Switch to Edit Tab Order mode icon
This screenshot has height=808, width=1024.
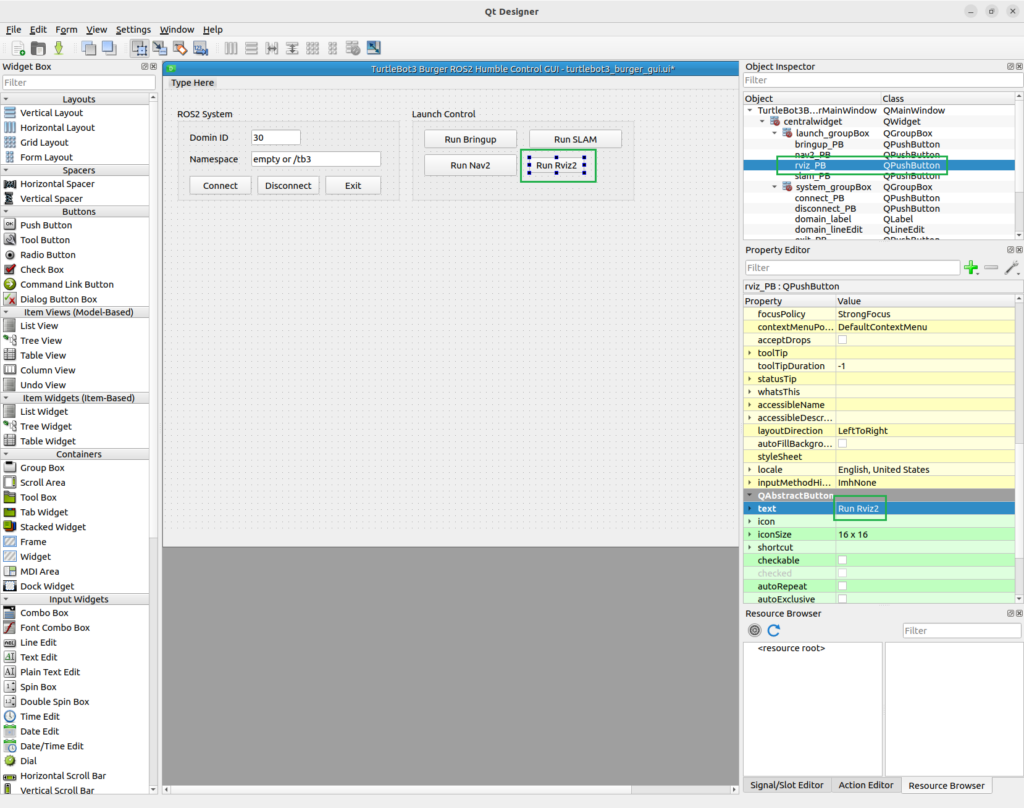pos(200,48)
